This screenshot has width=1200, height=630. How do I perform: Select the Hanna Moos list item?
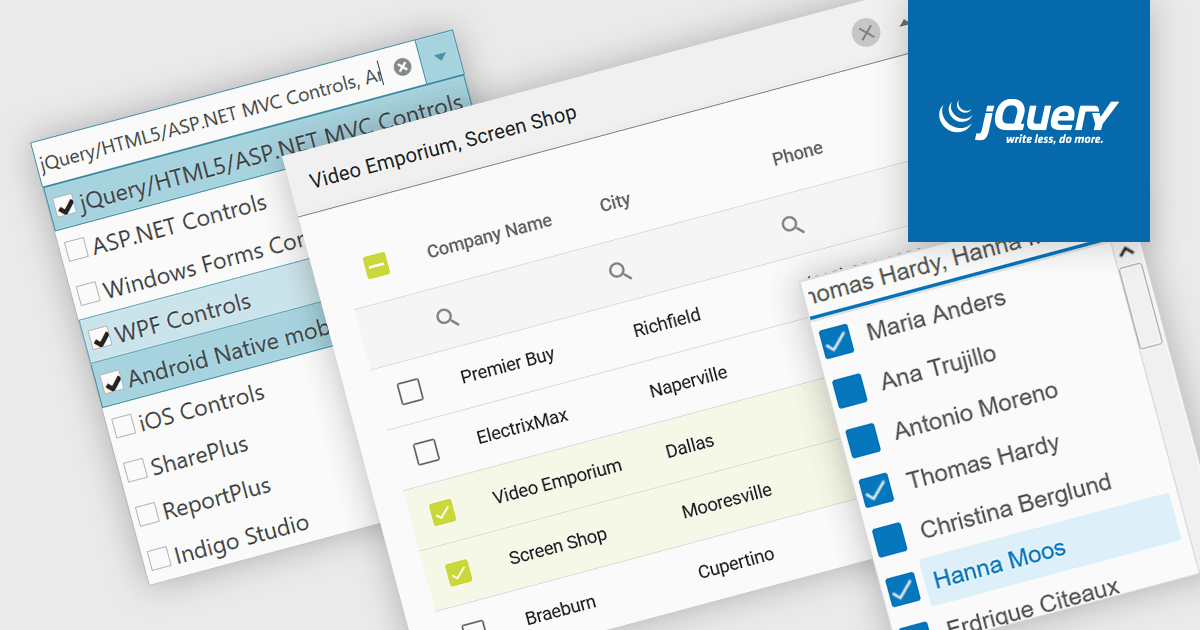(x=1050, y=550)
